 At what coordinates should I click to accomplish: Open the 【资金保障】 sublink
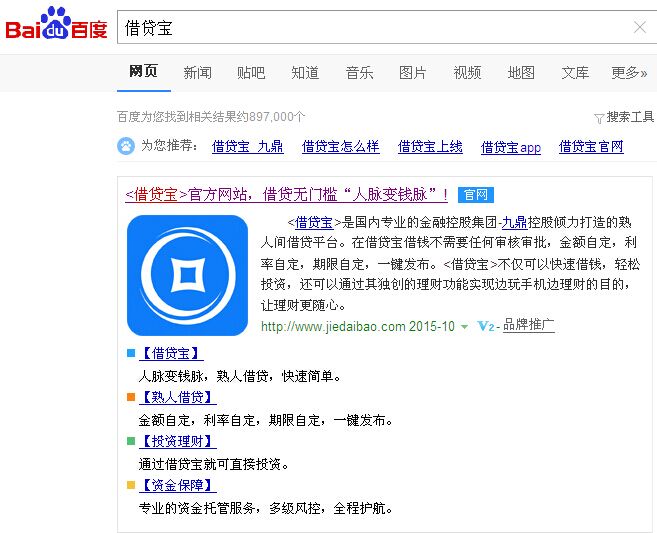178,485
